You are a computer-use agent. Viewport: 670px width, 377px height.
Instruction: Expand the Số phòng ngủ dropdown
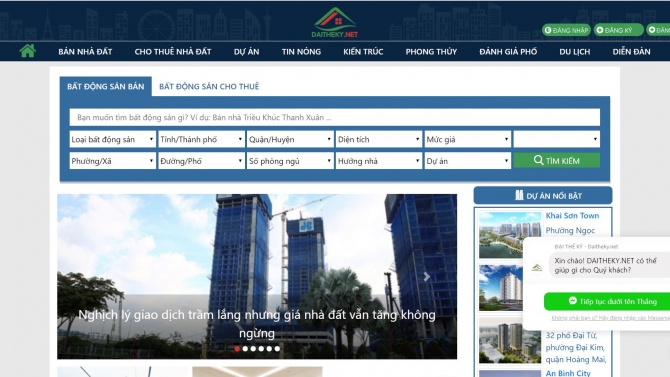(x=290, y=161)
